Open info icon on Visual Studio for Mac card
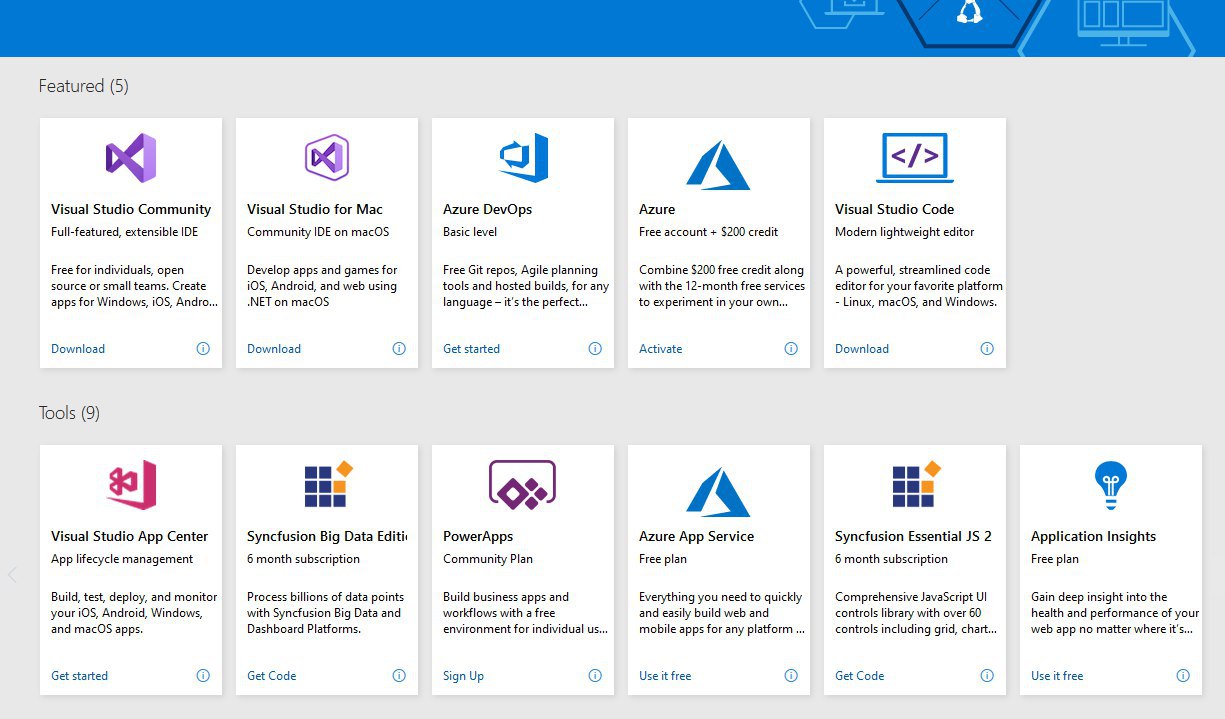1225x719 pixels. [399, 349]
